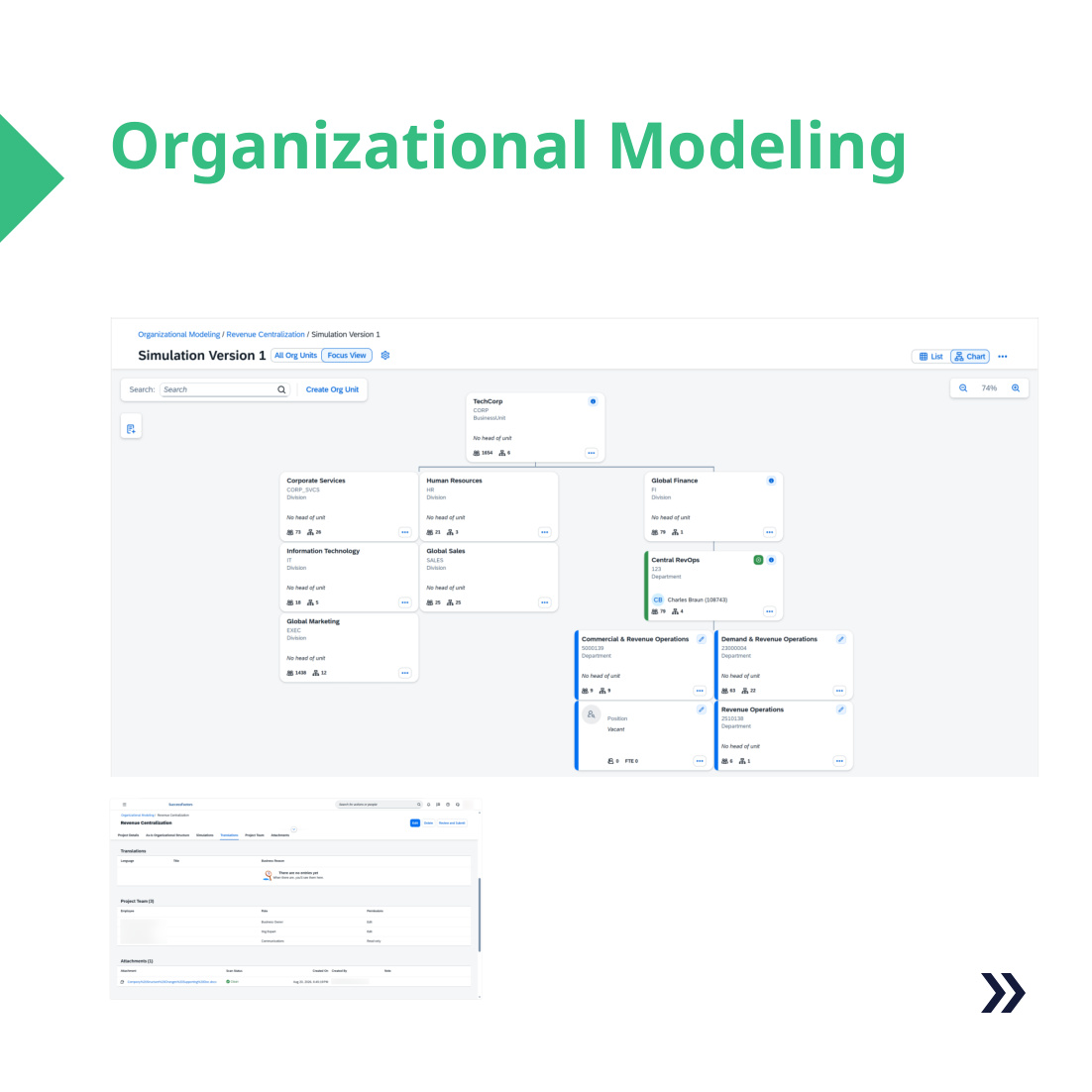
Task: Open more options on Global Marketing card
Action: [x=404, y=673]
